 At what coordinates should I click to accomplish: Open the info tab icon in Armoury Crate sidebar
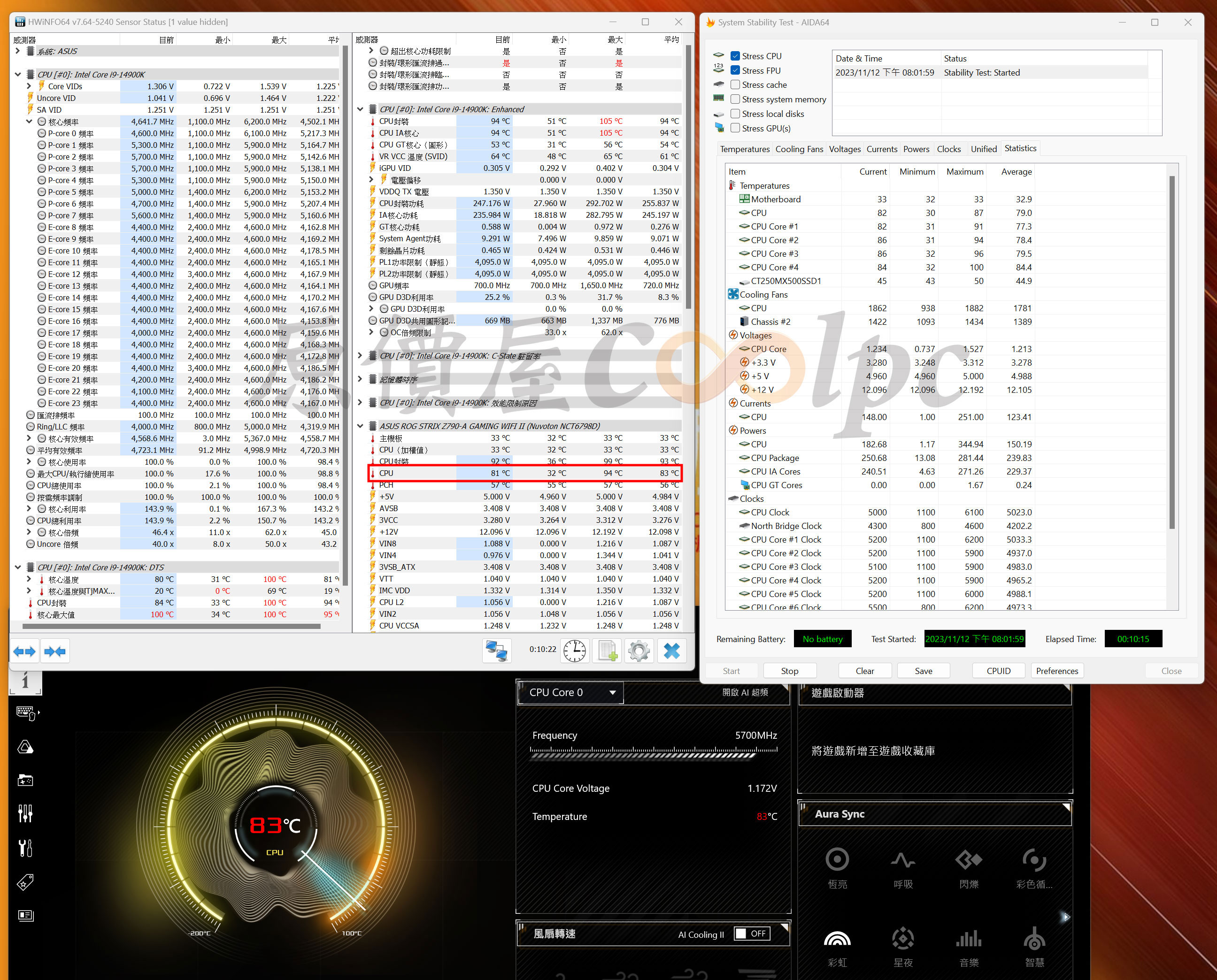coord(25,682)
